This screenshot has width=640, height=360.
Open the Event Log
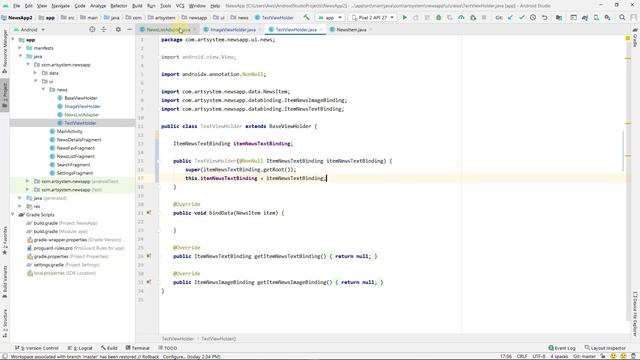(562, 348)
